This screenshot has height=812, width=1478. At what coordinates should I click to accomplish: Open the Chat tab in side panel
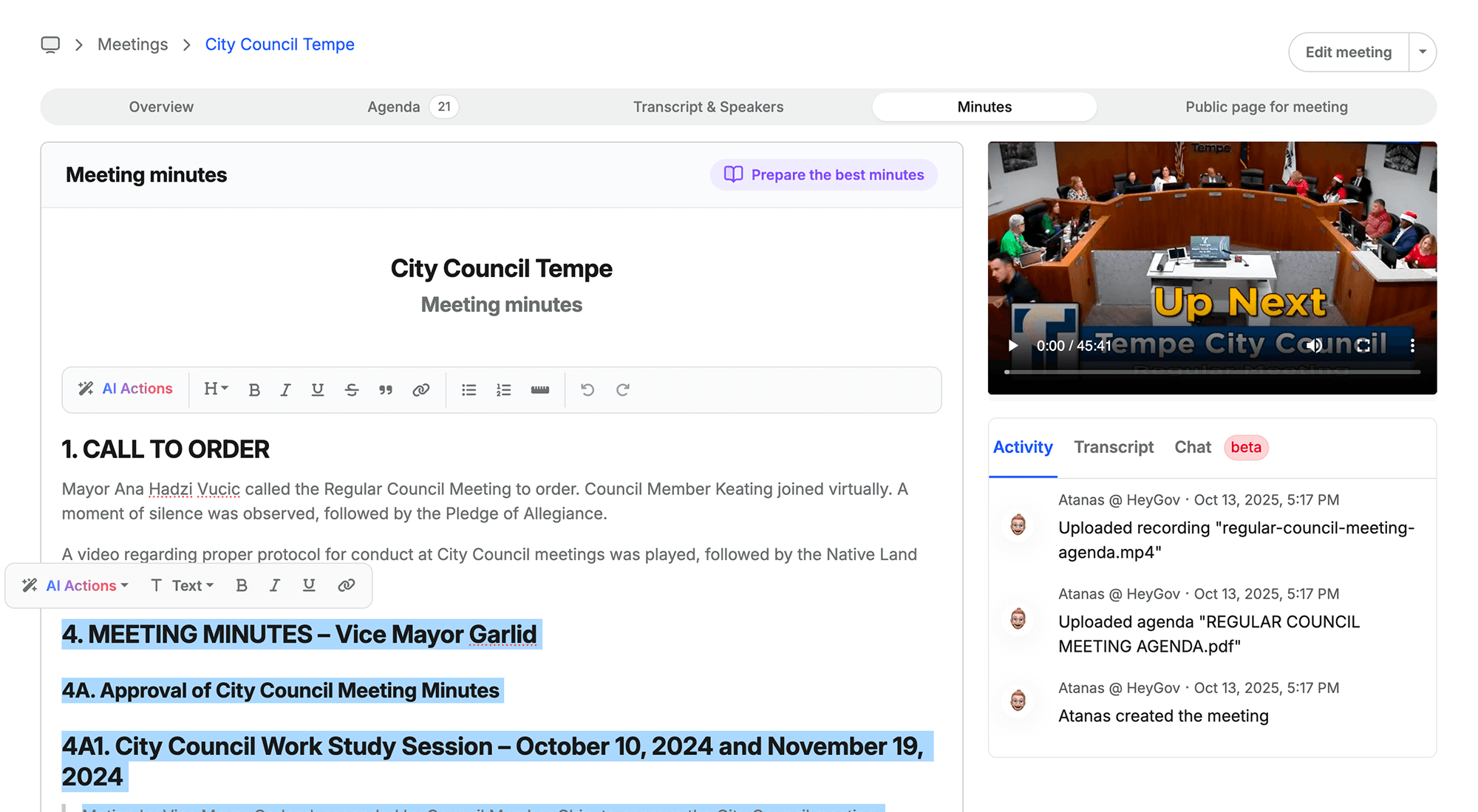(1192, 447)
